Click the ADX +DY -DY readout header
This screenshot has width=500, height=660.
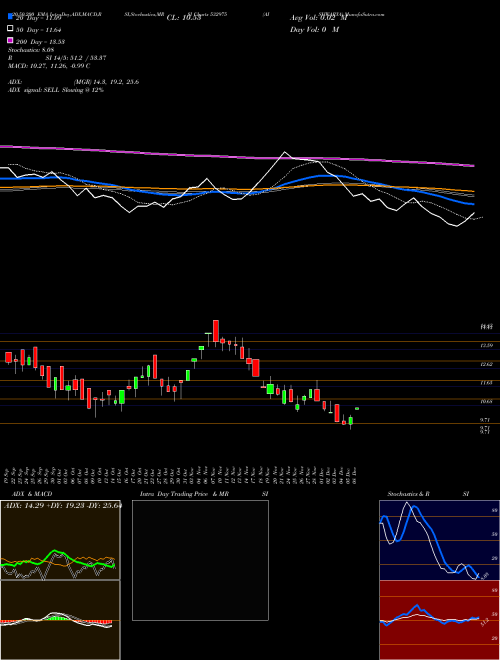tap(63, 505)
